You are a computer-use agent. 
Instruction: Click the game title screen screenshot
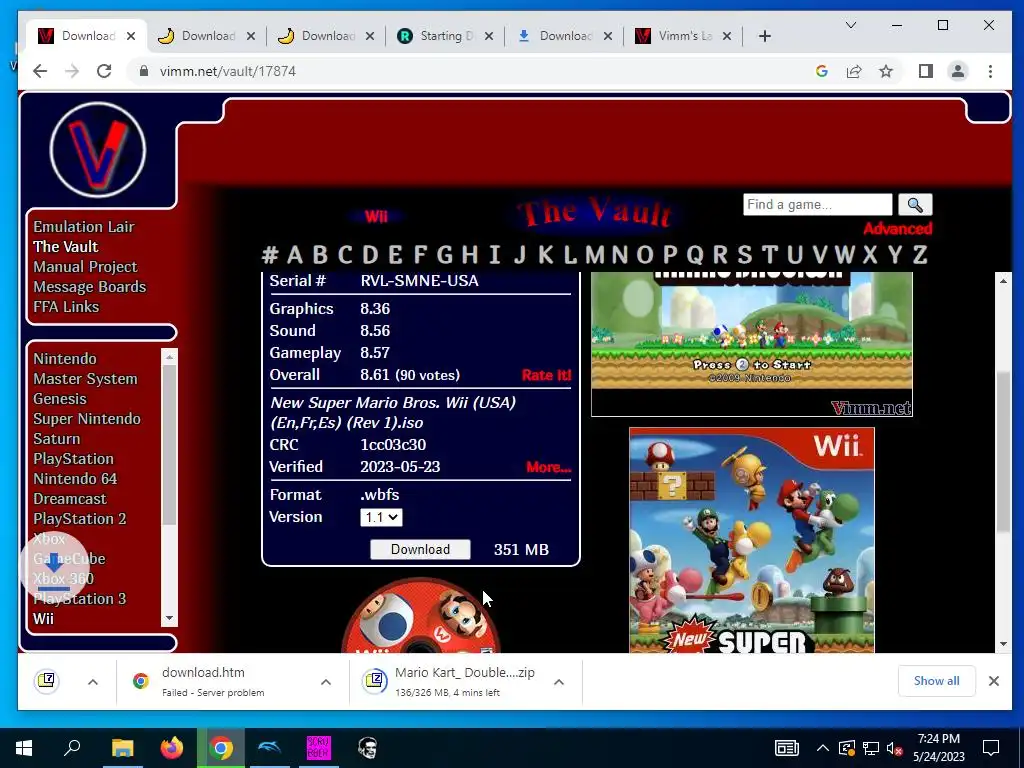coord(752,344)
